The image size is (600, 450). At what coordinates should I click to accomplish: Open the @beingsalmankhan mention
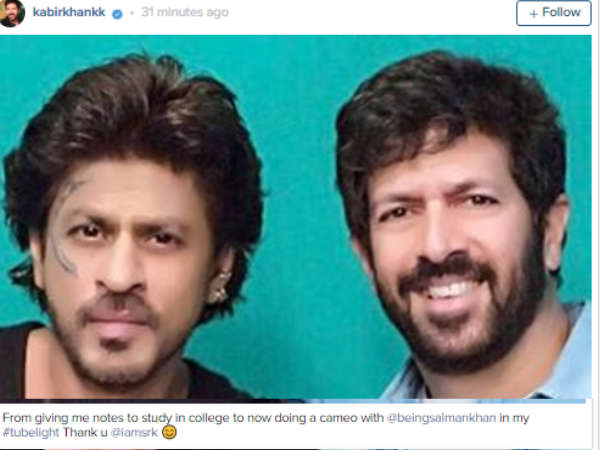(442, 417)
